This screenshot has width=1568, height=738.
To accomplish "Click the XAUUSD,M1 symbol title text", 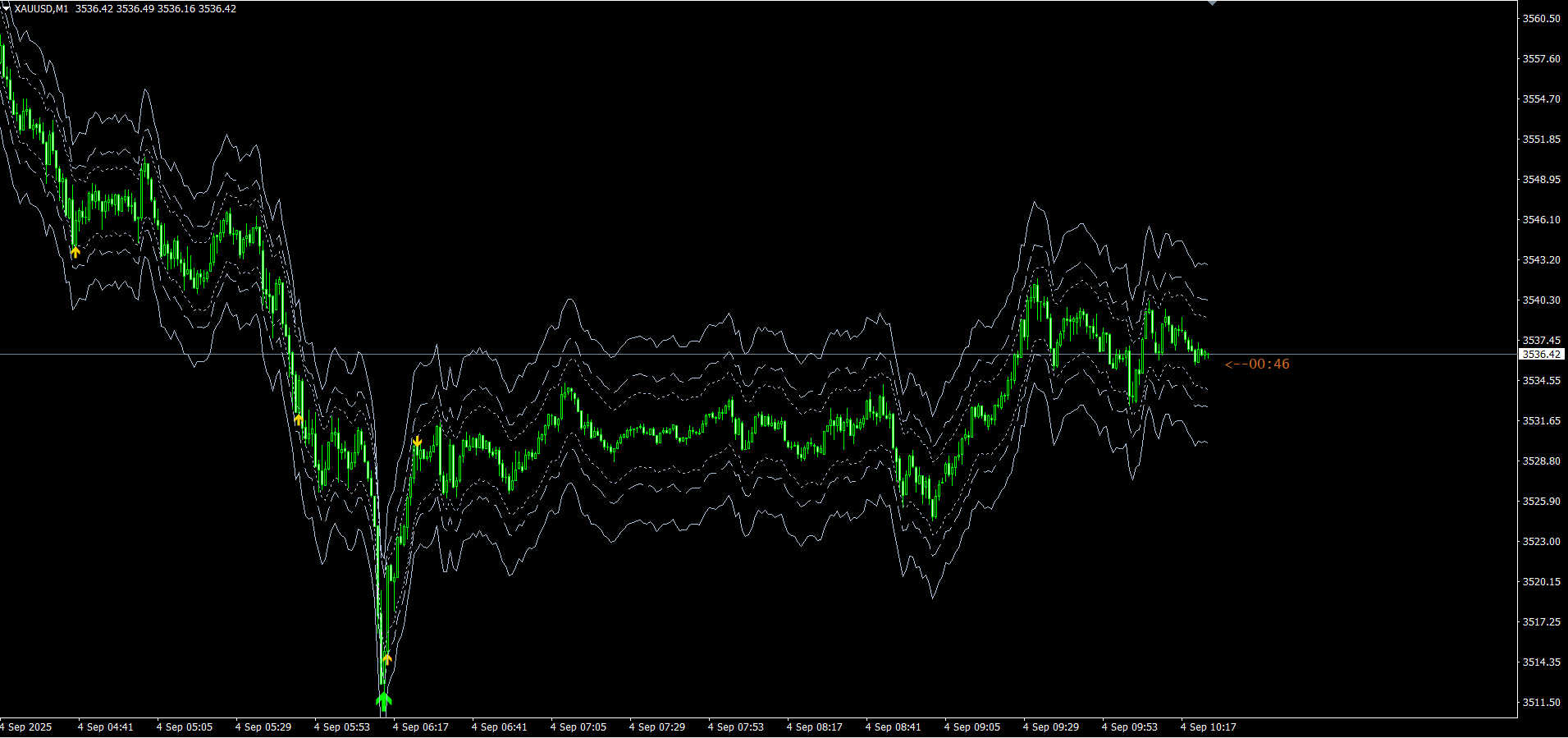I will (x=41, y=9).
